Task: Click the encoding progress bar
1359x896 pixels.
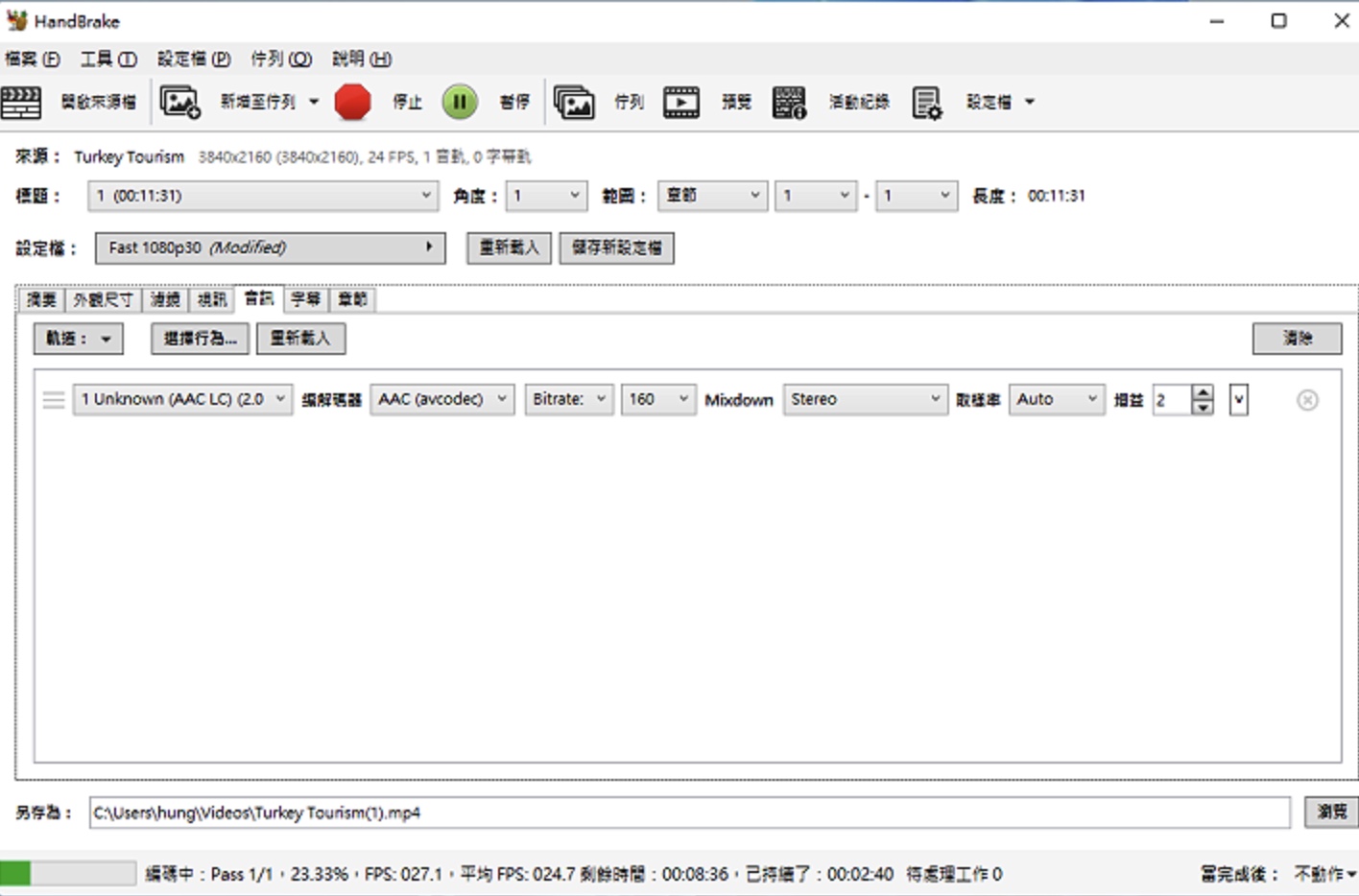Action: tap(67, 873)
